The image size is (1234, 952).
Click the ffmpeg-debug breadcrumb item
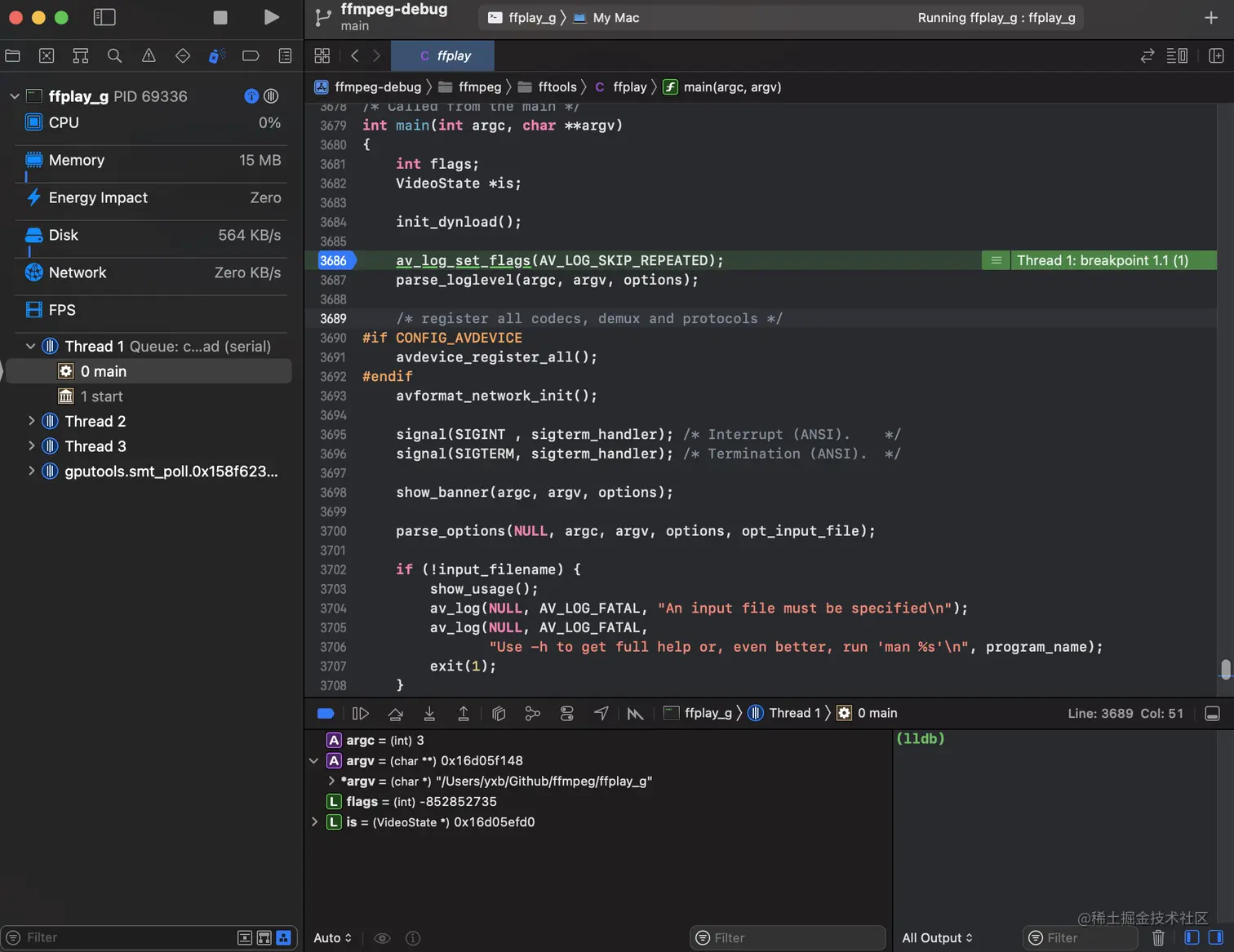[368, 86]
